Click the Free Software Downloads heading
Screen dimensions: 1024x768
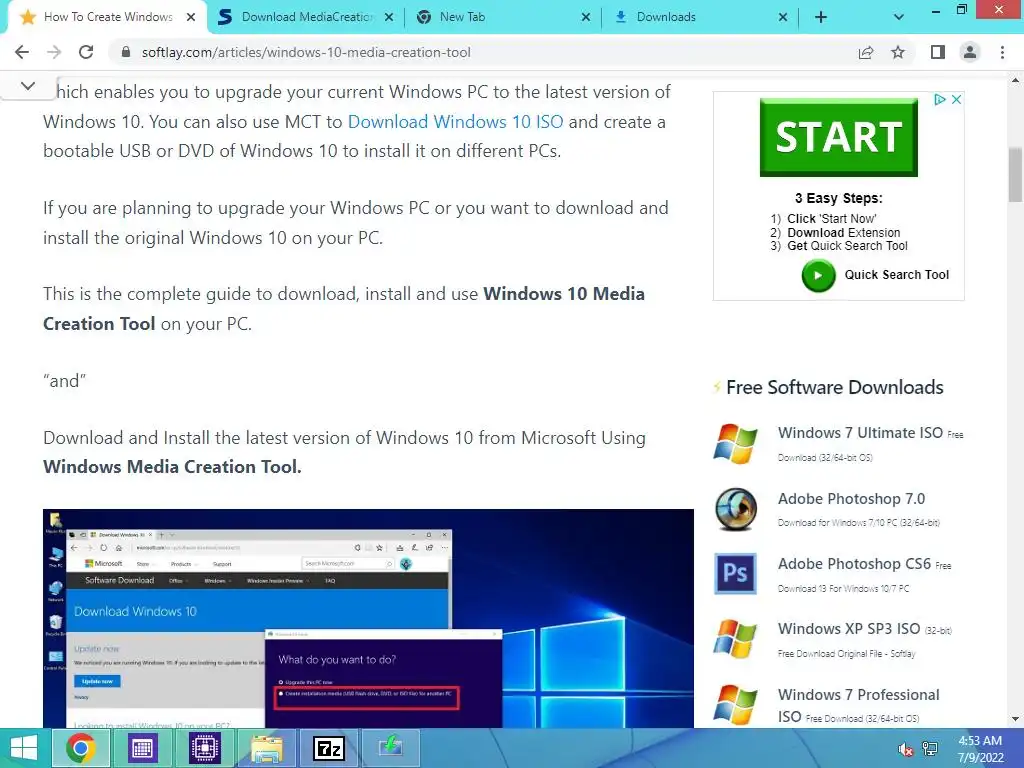(x=835, y=387)
